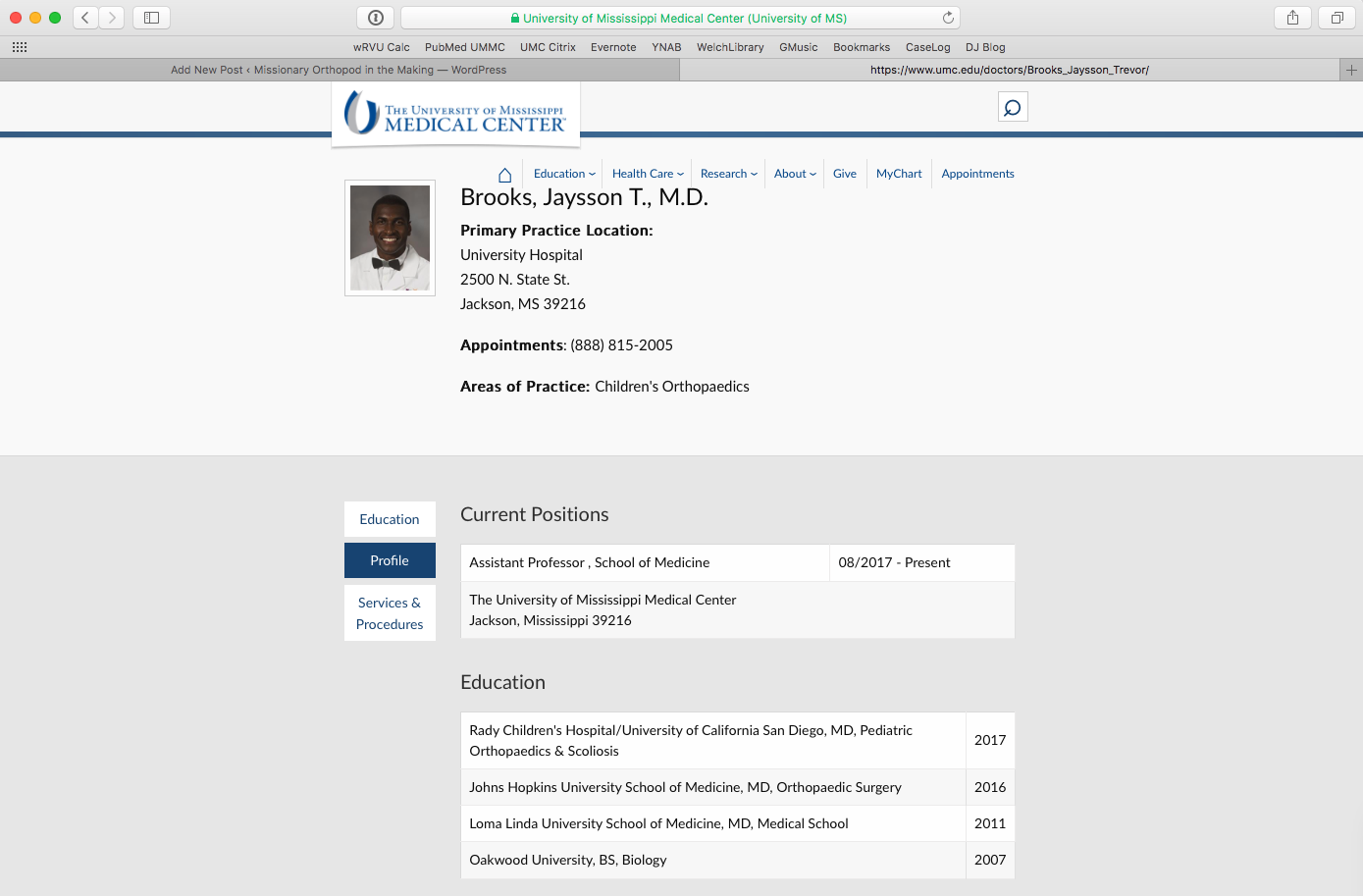Screen dimensions: 1363x896
Task: Click the University Hospital location text
Action: pyautogui.click(x=521, y=255)
